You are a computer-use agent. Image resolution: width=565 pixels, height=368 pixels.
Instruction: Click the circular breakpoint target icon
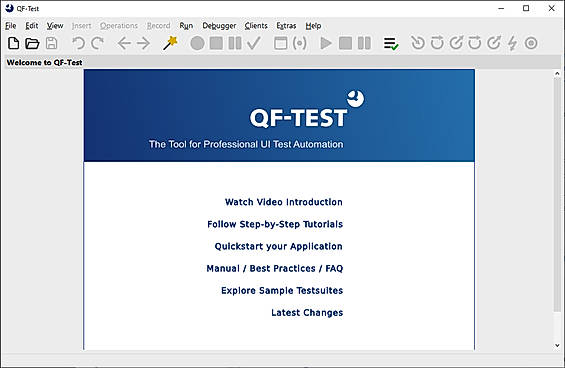click(x=531, y=43)
